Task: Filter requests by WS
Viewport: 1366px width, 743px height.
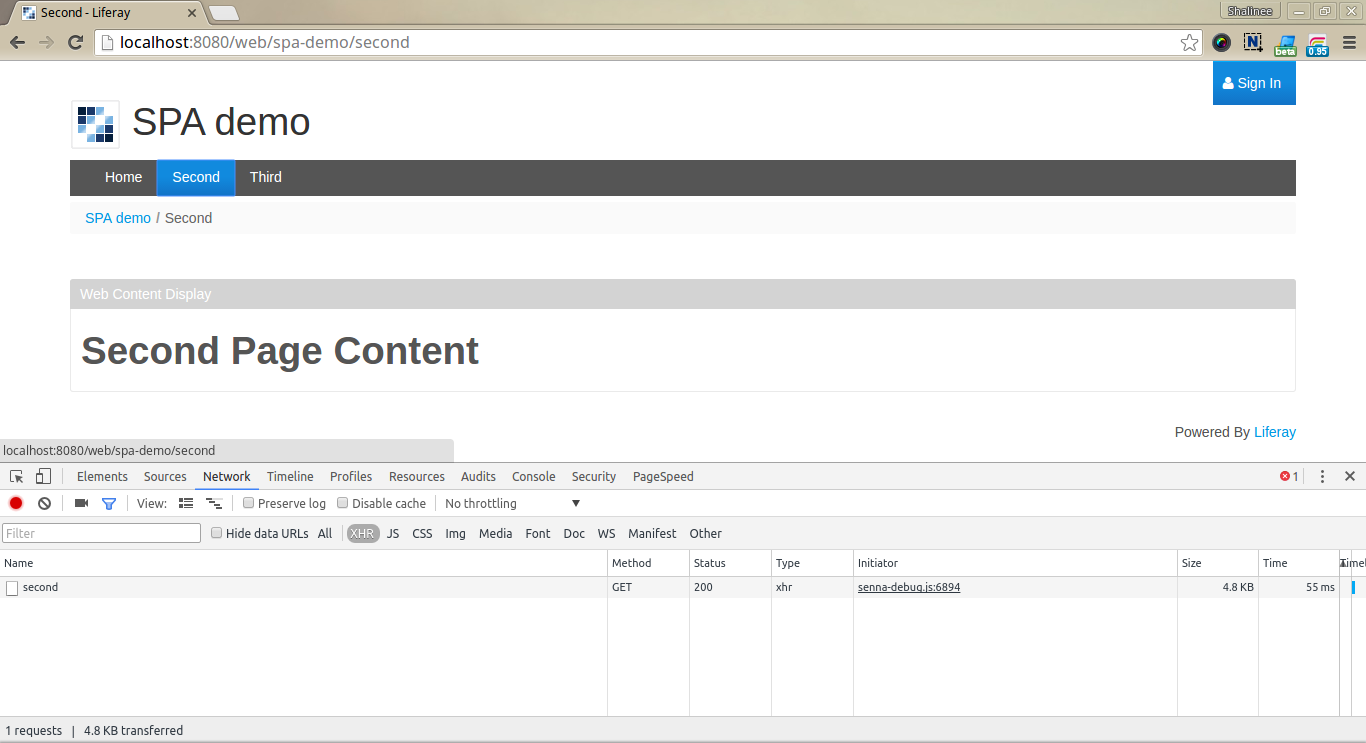Action: (x=607, y=533)
